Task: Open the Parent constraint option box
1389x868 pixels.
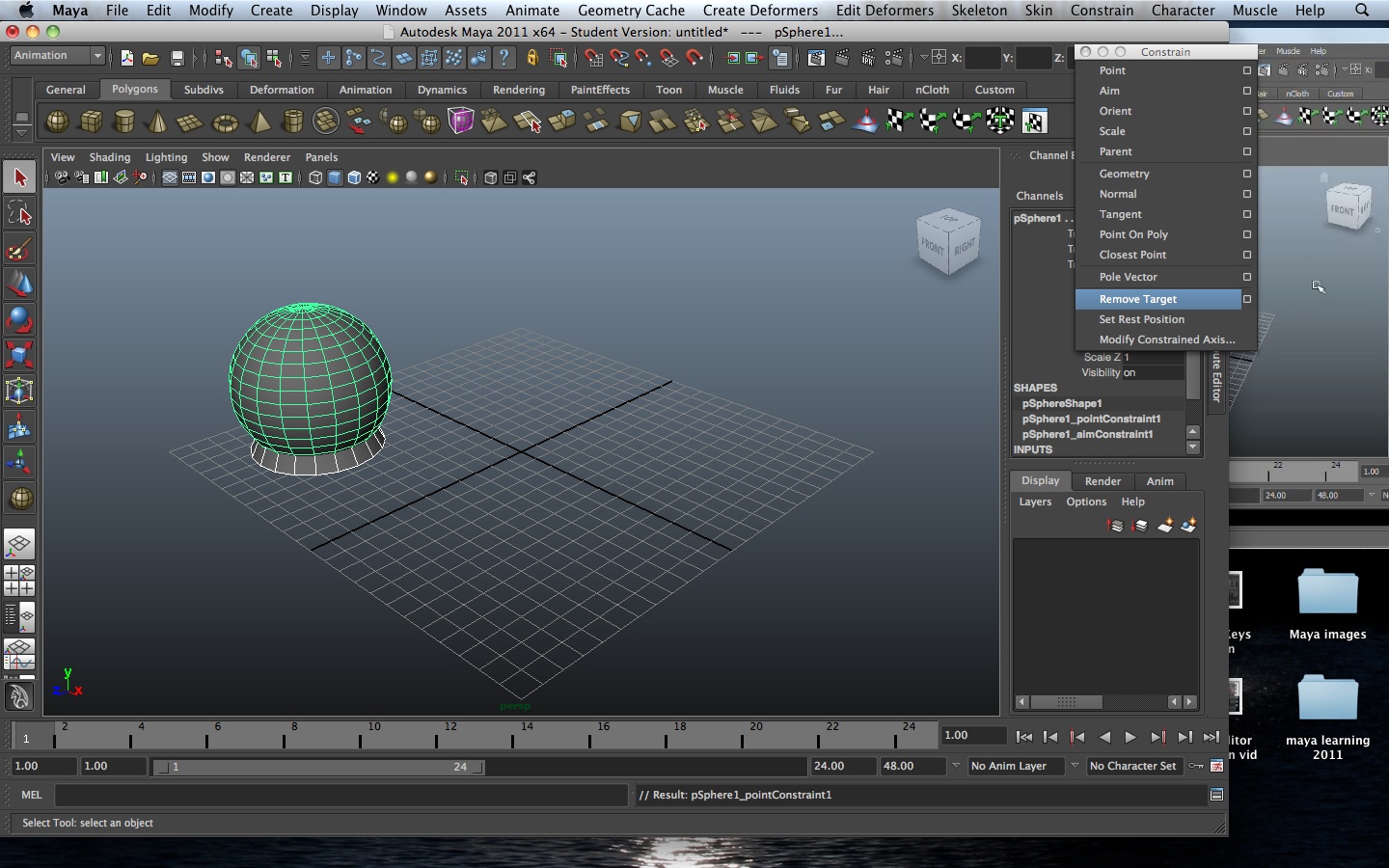Action: pos(1246,151)
